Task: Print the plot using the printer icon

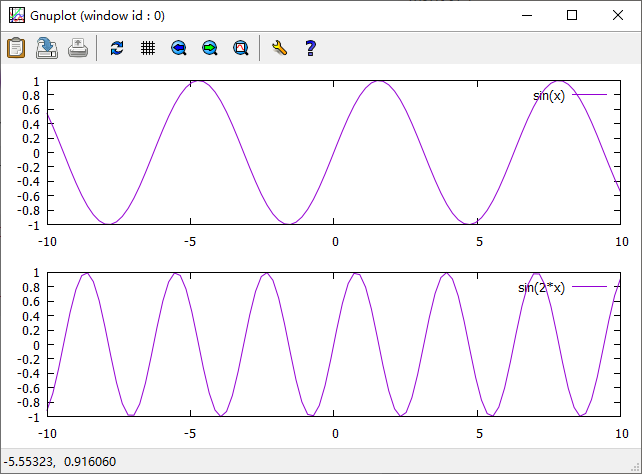Action: coord(78,48)
